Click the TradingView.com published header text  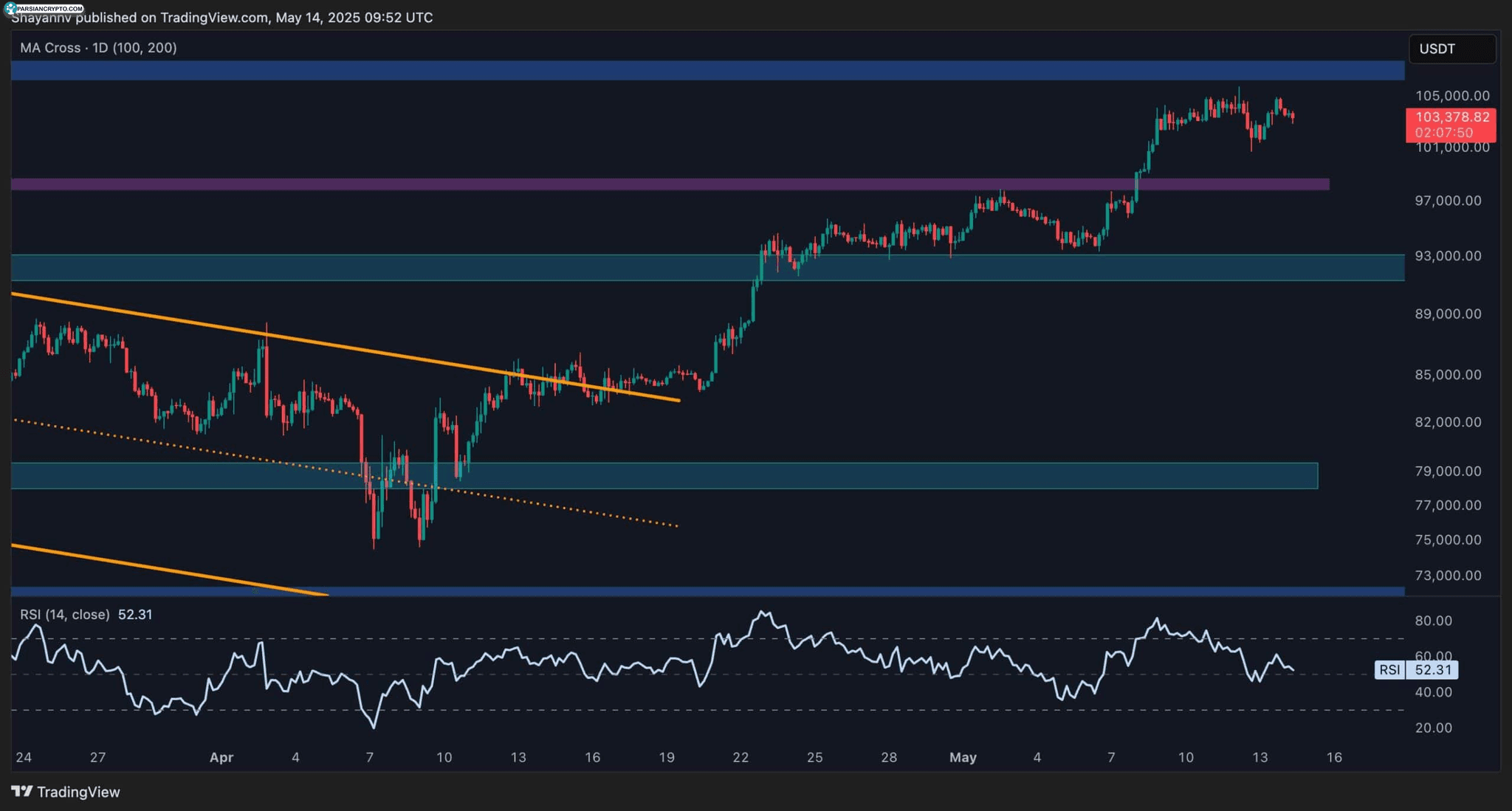pos(221,18)
